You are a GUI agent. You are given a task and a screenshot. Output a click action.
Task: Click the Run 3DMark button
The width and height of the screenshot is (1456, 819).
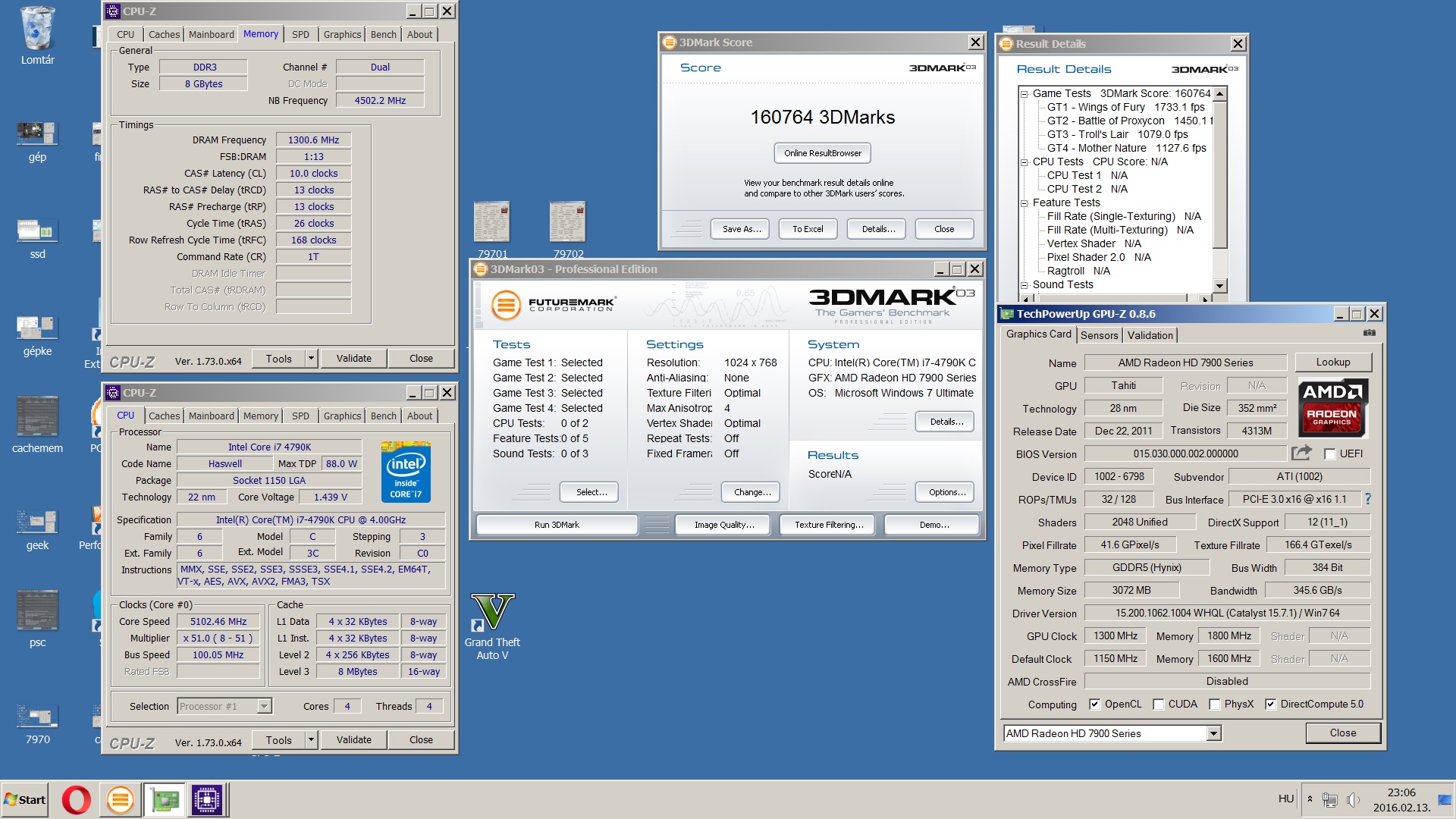tap(557, 525)
